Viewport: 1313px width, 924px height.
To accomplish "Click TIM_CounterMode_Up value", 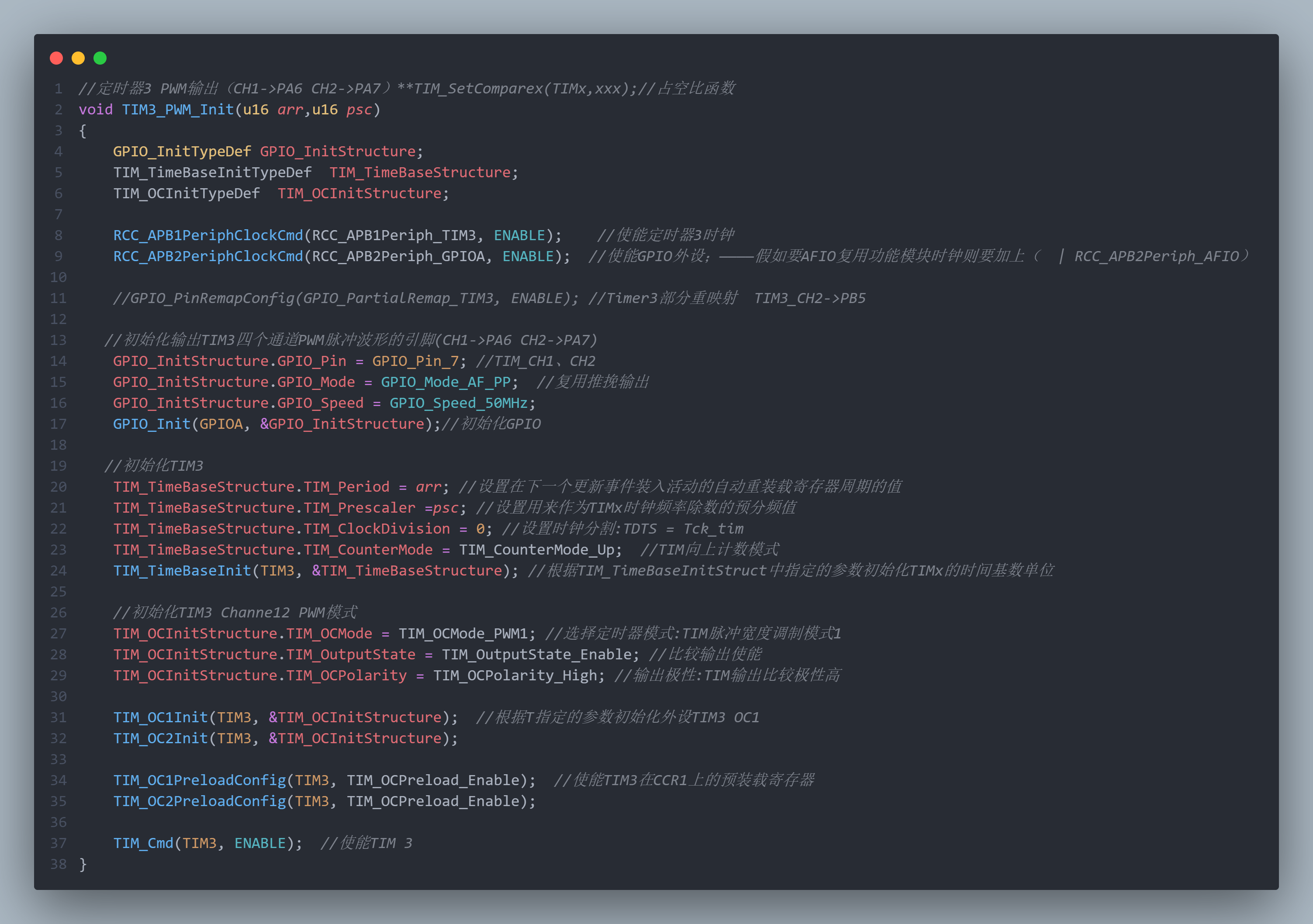I will (x=536, y=549).
